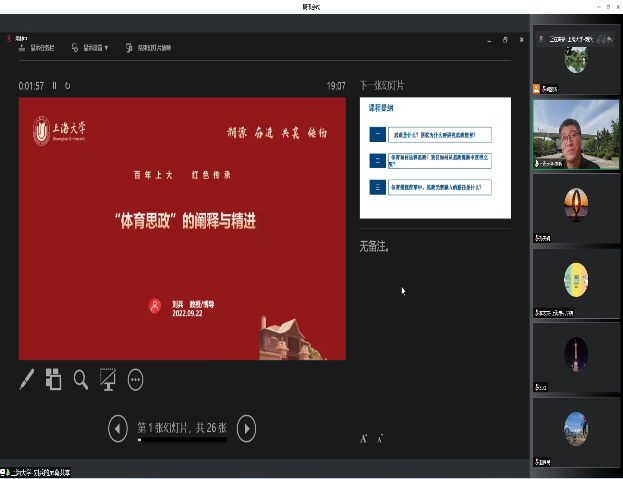Expand the 显示设置 dropdown
The image size is (623, 479).
click(x=95, y=47)
